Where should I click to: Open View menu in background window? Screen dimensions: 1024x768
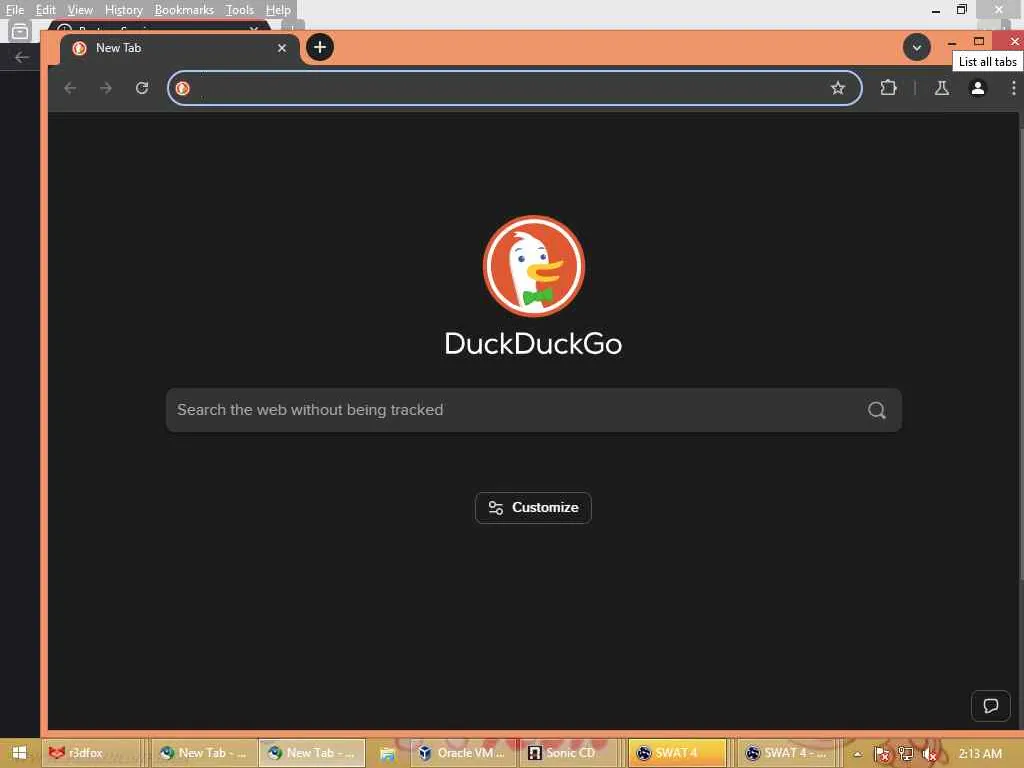(80, 10)
